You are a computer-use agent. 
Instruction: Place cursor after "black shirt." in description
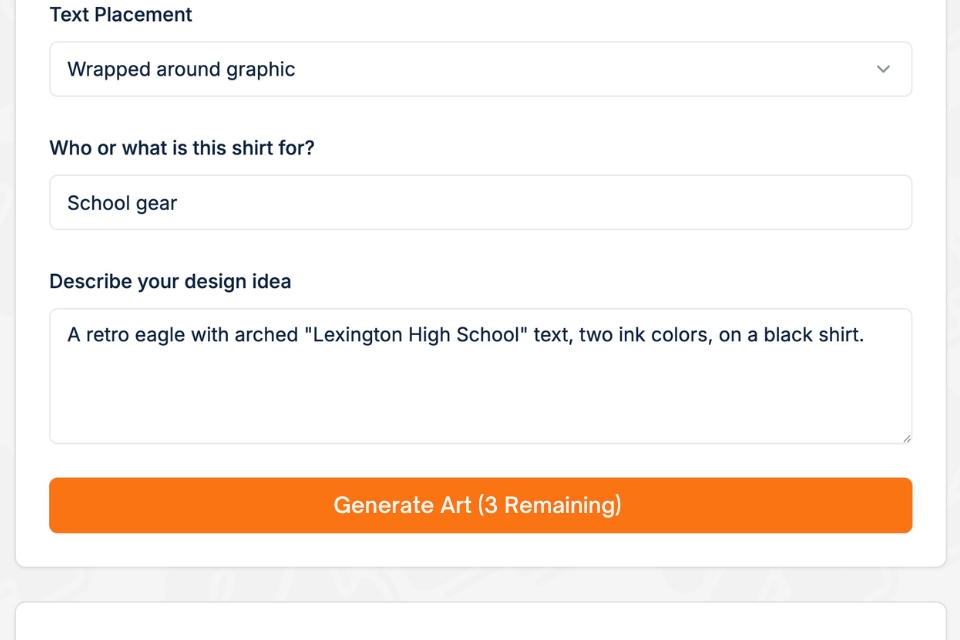click(x=864, y=335)
